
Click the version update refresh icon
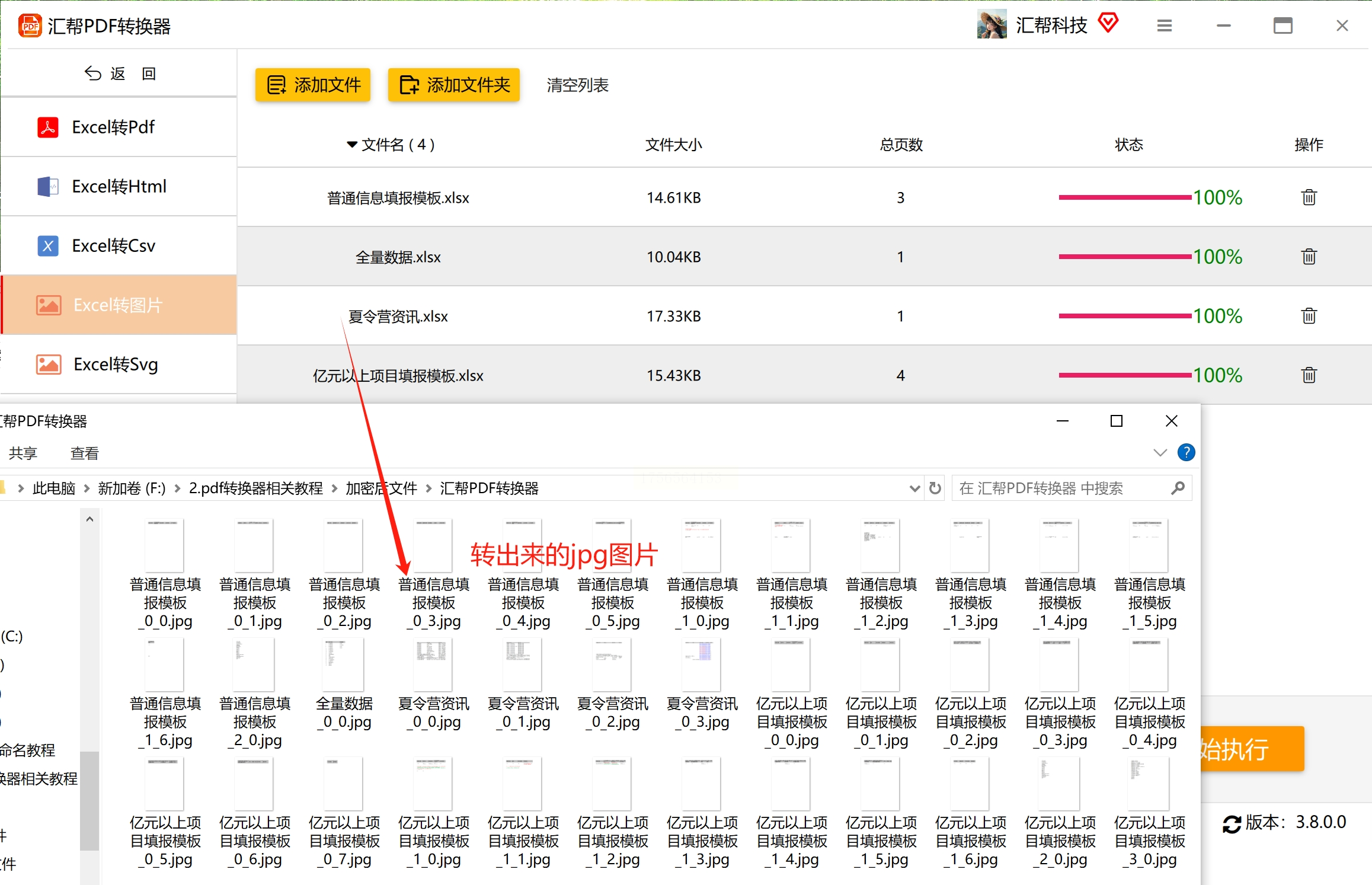pos(1232,823)
